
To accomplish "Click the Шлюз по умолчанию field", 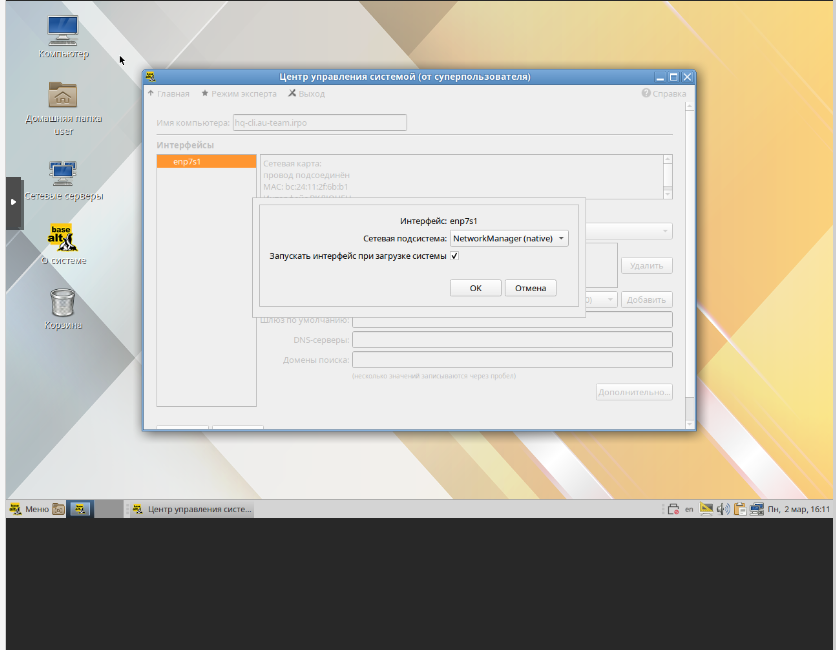I will (512, 320).
